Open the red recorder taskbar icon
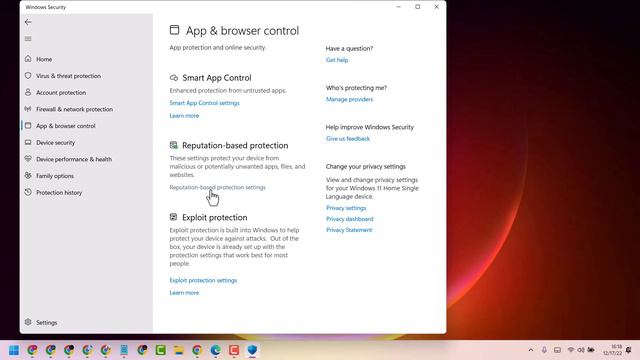 (x=234, y=350)
